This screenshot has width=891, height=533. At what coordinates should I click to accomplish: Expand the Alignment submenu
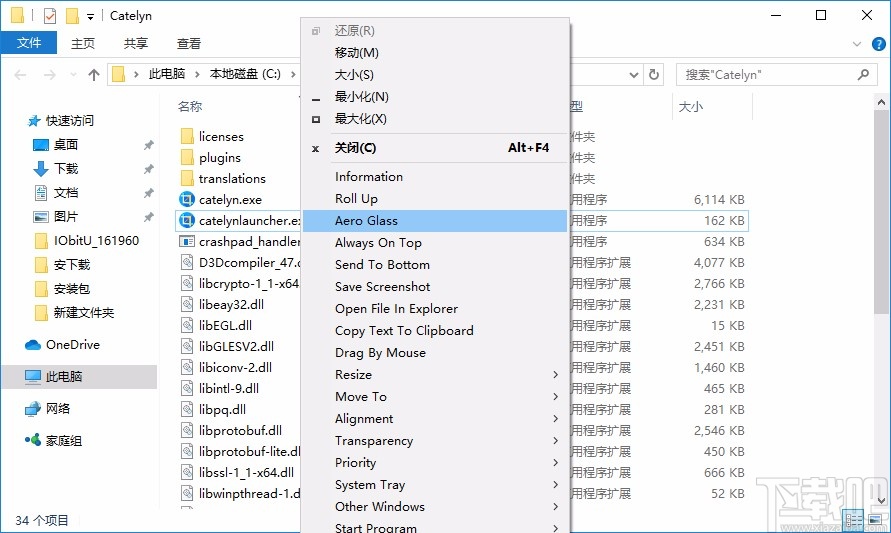[435, 419]
